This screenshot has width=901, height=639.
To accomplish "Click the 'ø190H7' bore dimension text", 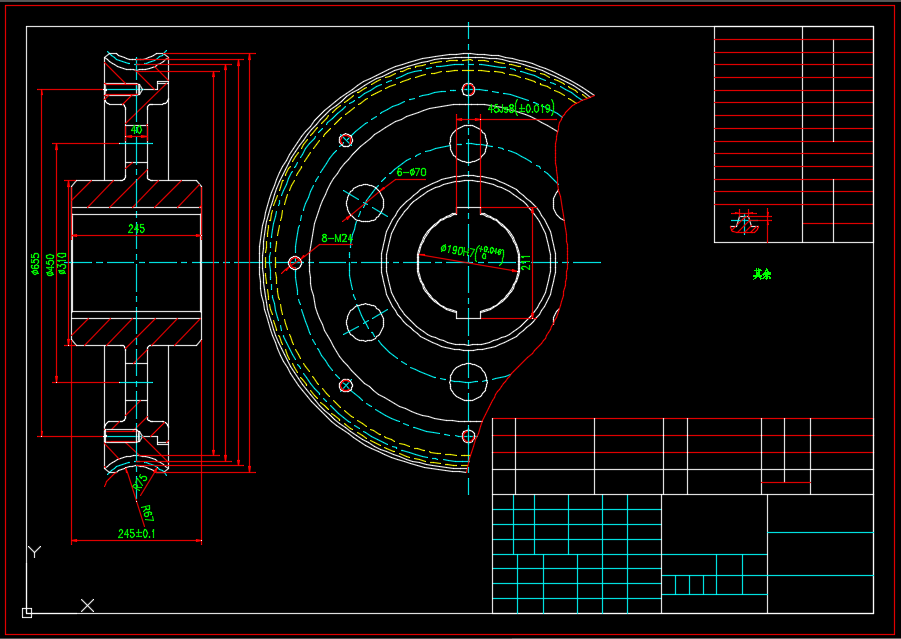I will [457, 250].
